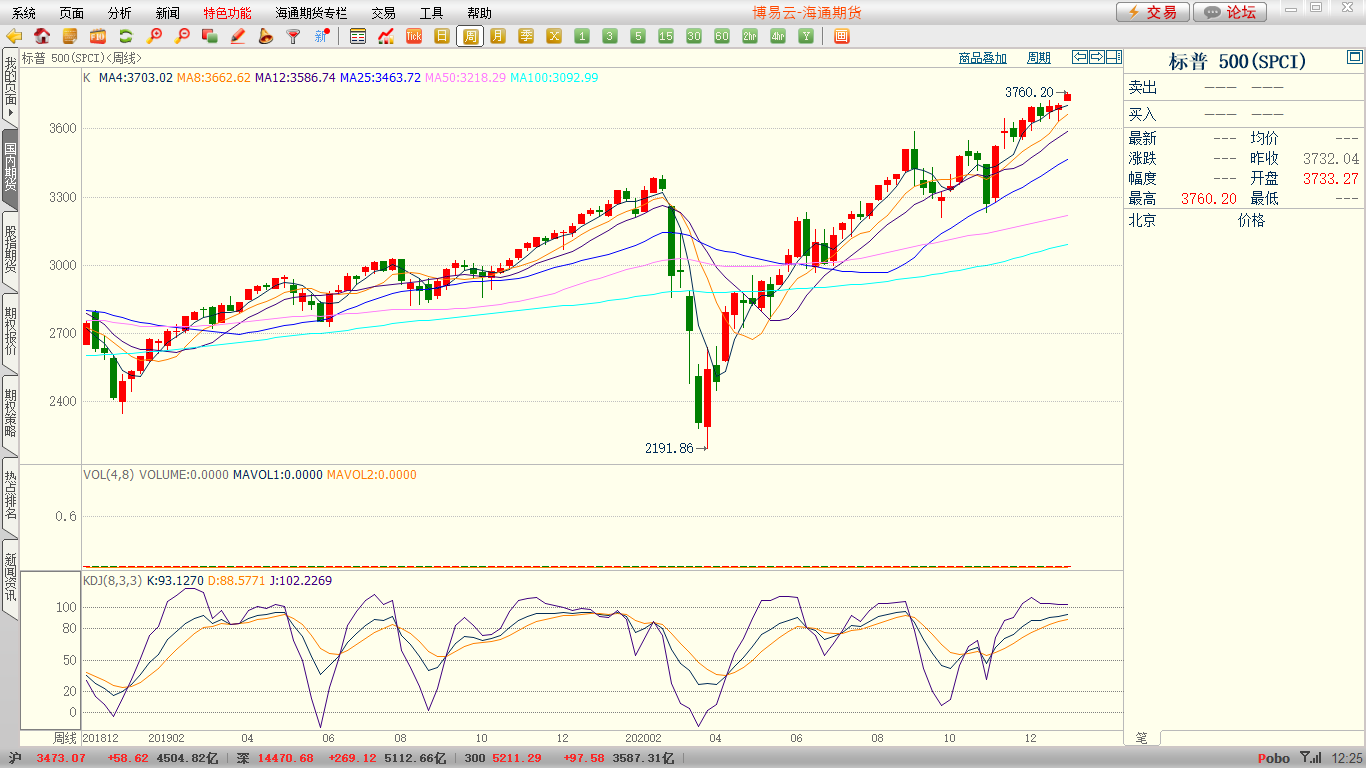Image resolution: width=1366 pixels, height=768 pixels.
Task: Open the 海通期货专栏 menu
Action: click(312, 13)
